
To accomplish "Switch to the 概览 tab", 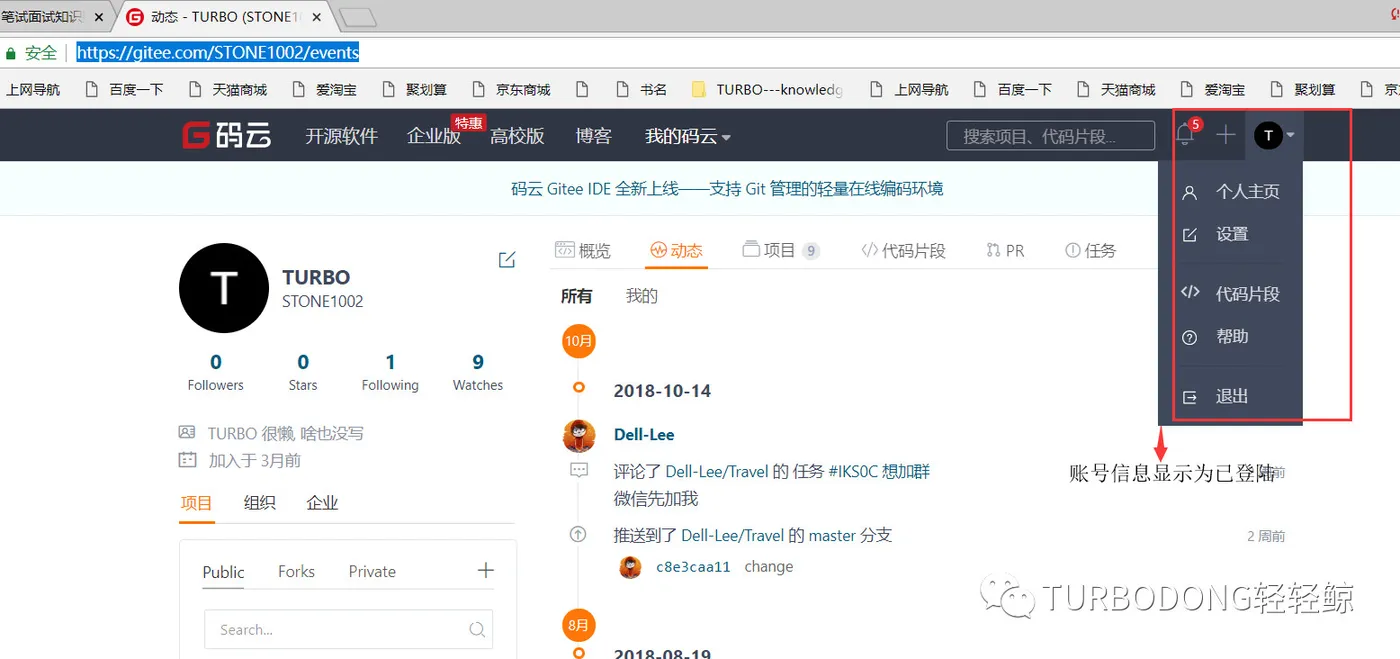I will click(583, 250).
